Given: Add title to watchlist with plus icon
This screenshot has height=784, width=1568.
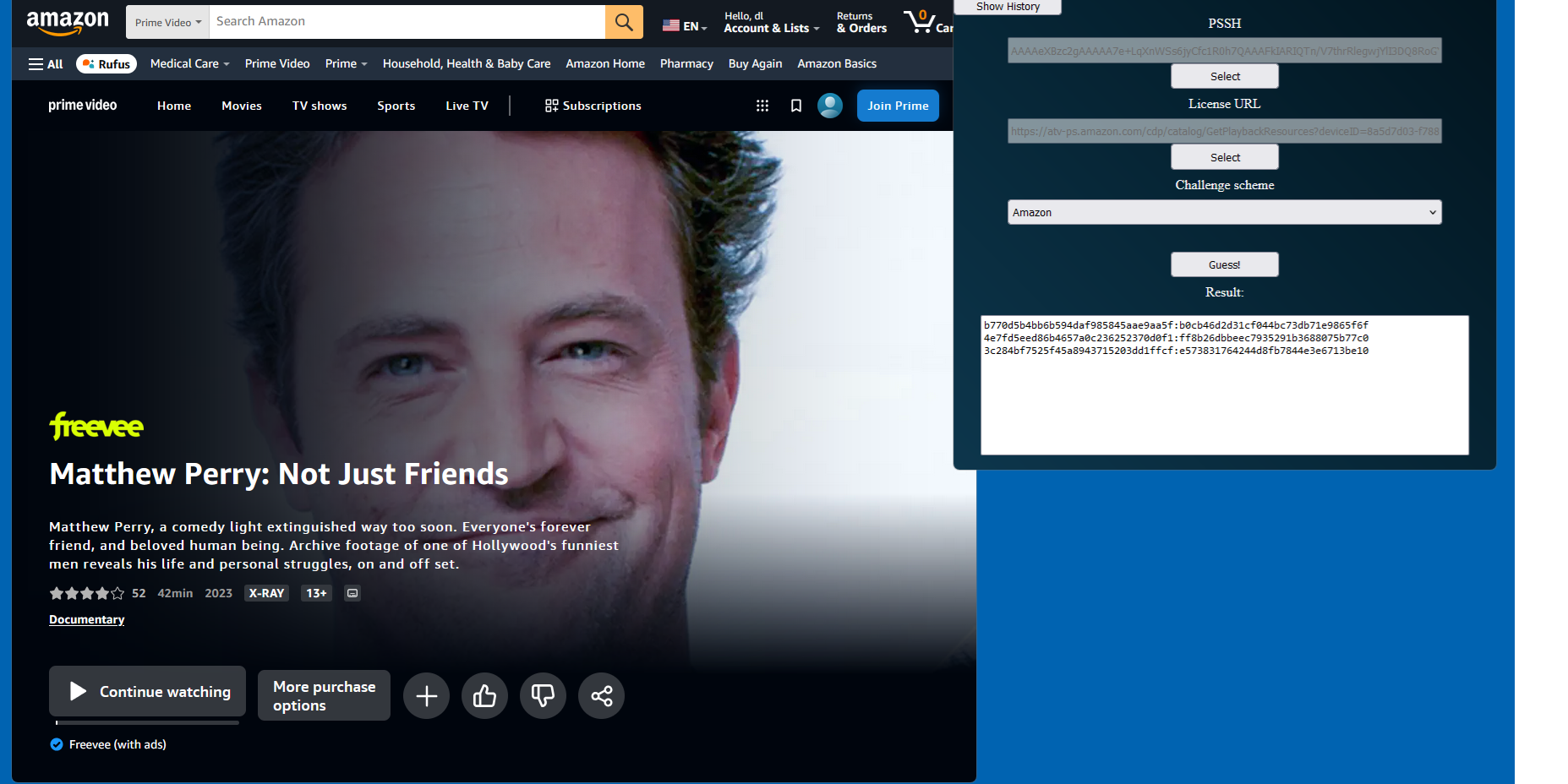Looking at the screenshot, I should (x=427, y=695).
